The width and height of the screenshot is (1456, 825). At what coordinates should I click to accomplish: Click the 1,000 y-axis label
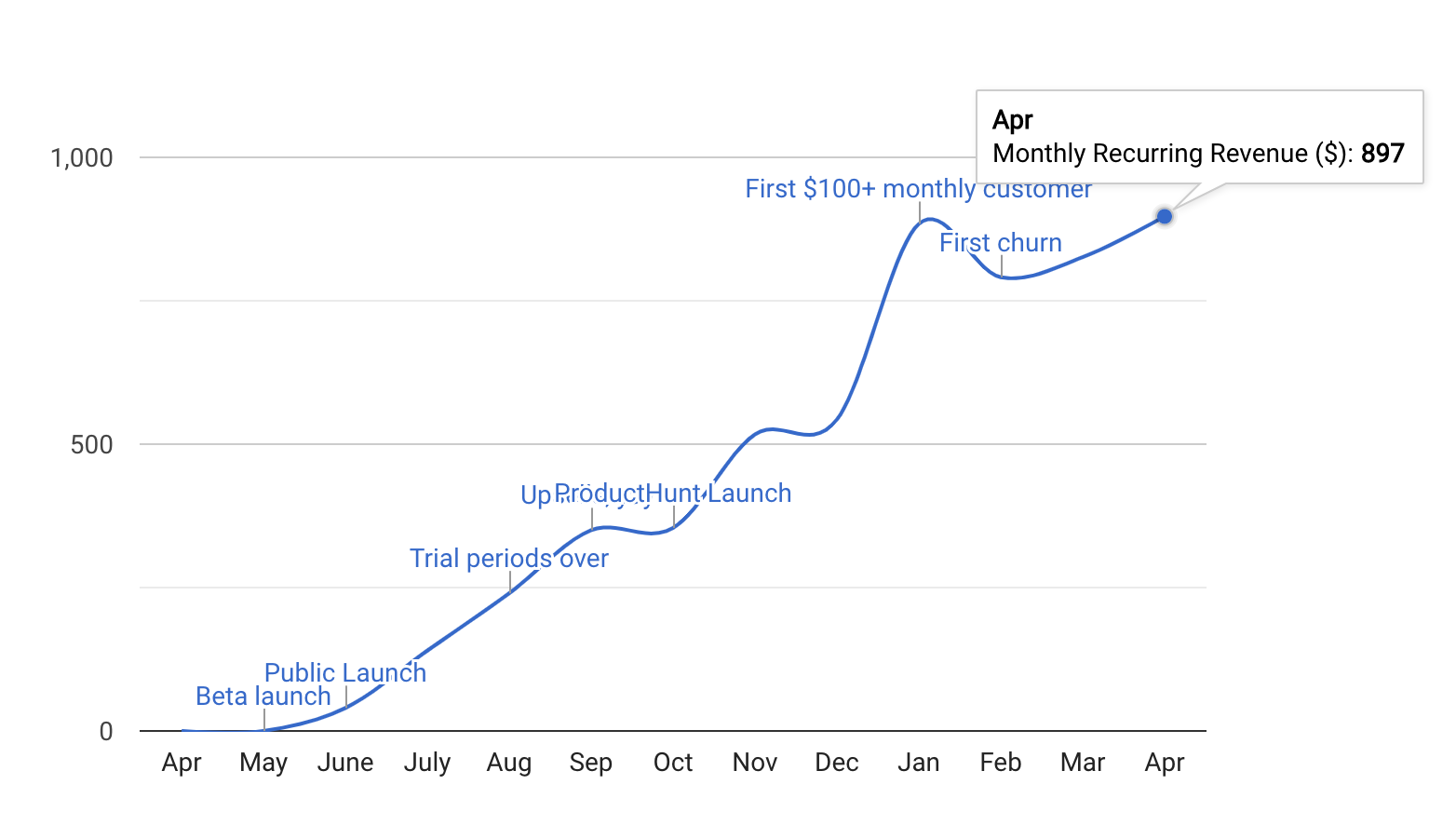[x=82, y=158]
